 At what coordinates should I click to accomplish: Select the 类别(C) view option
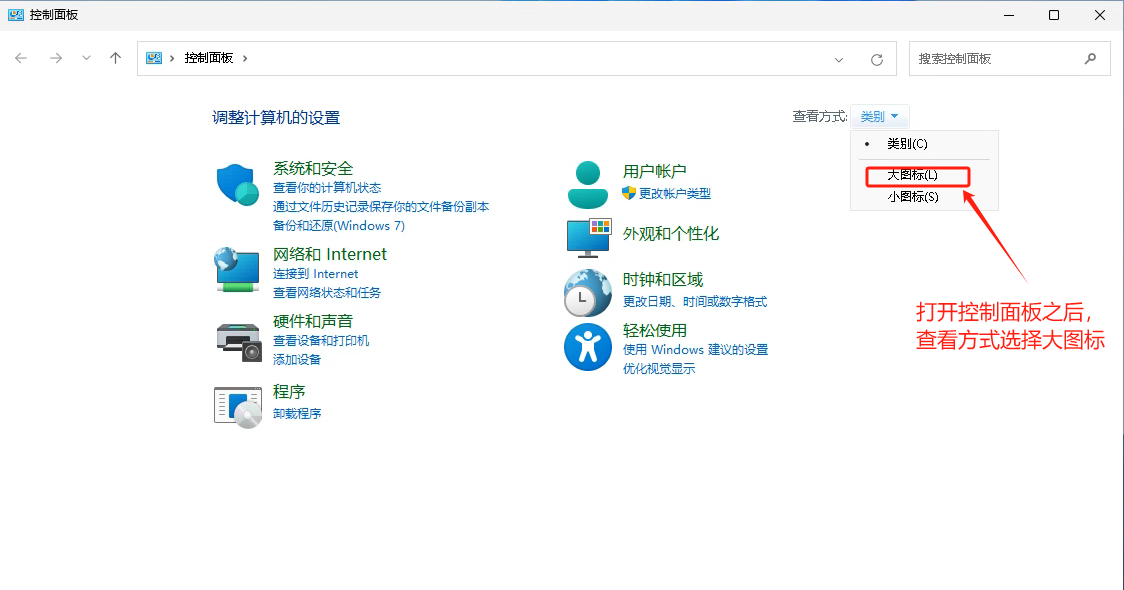click(907, 144)
